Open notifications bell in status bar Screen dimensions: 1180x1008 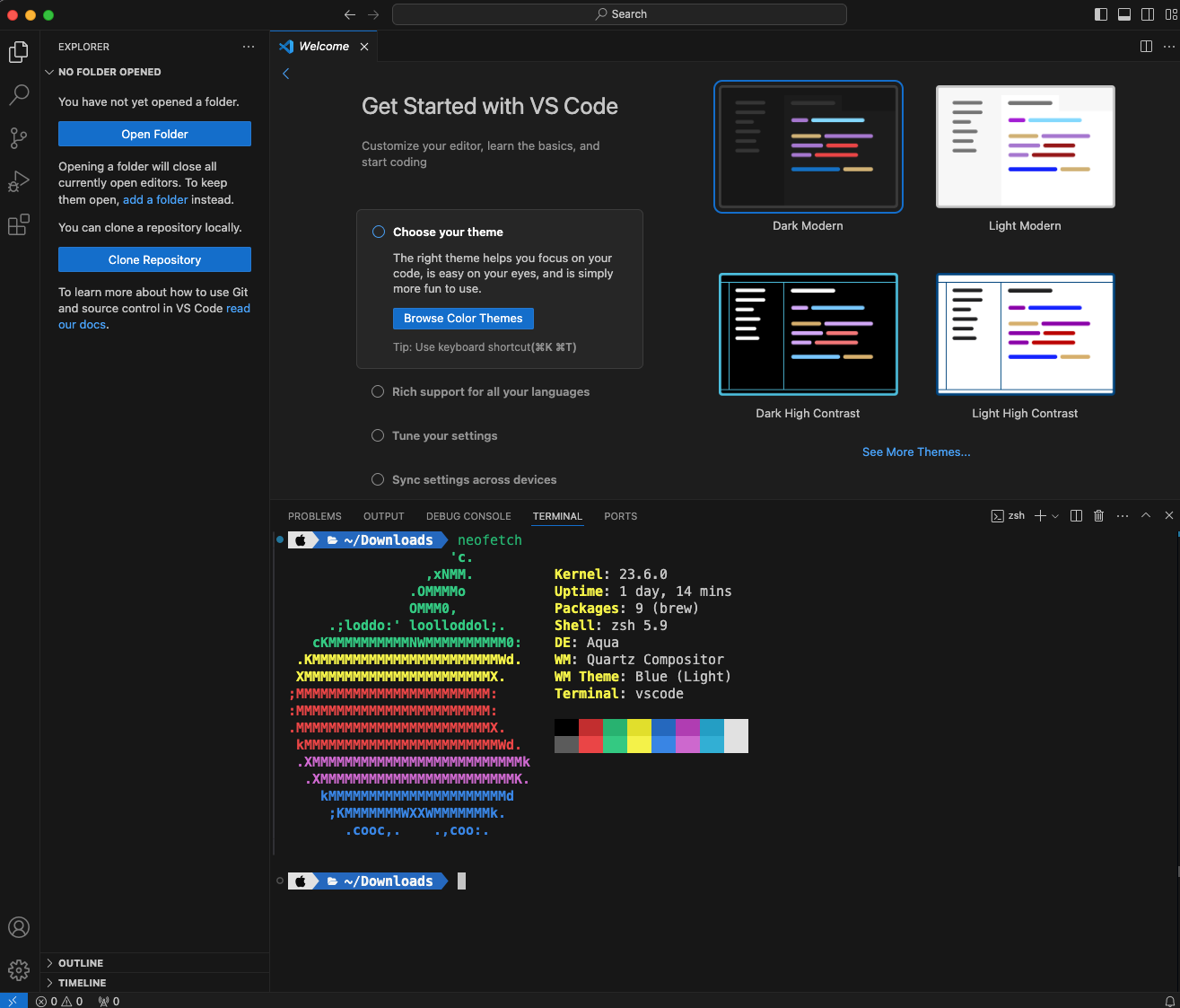(1169, 1001)
